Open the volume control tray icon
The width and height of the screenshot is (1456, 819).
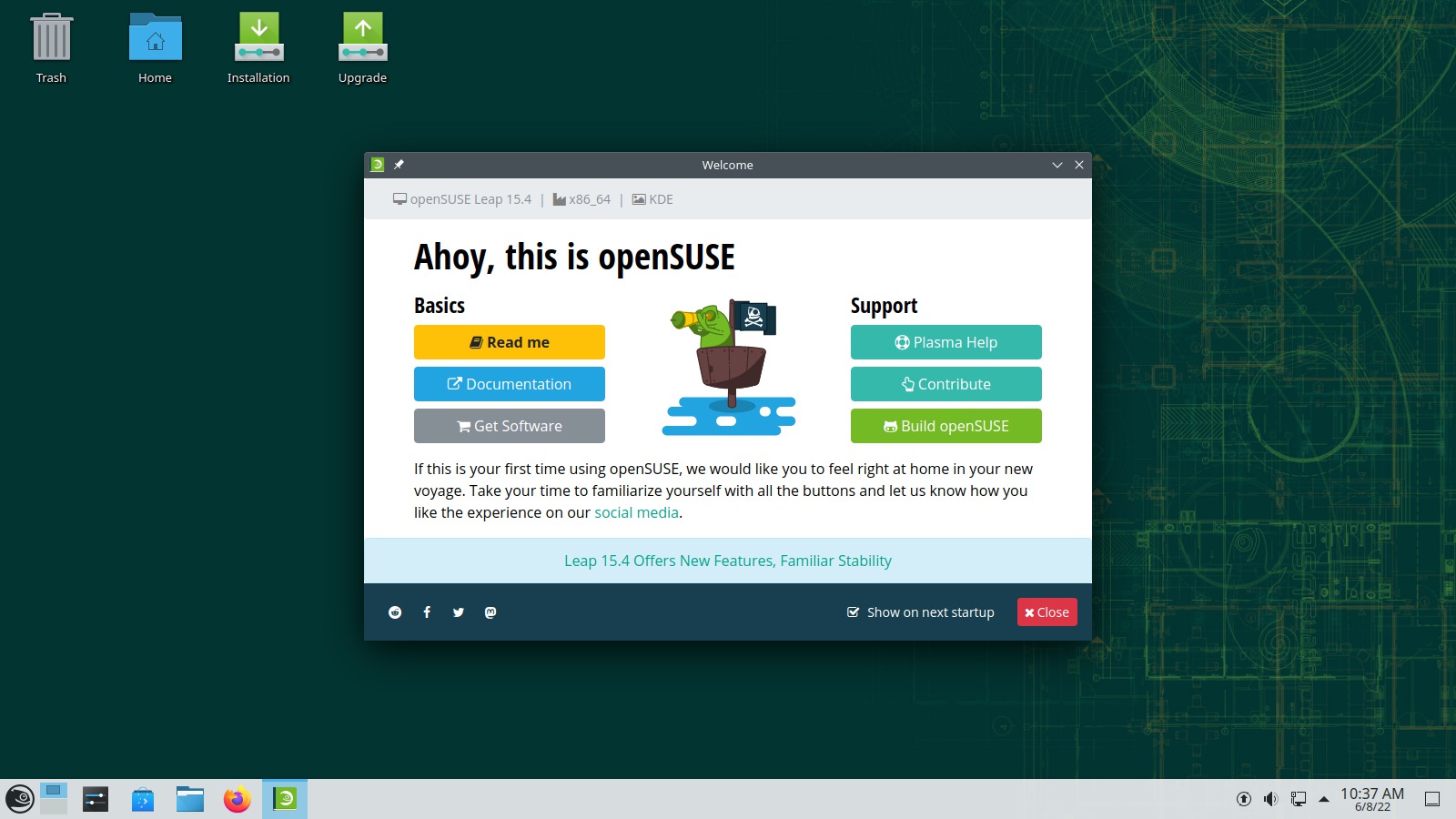(1271, 799)
